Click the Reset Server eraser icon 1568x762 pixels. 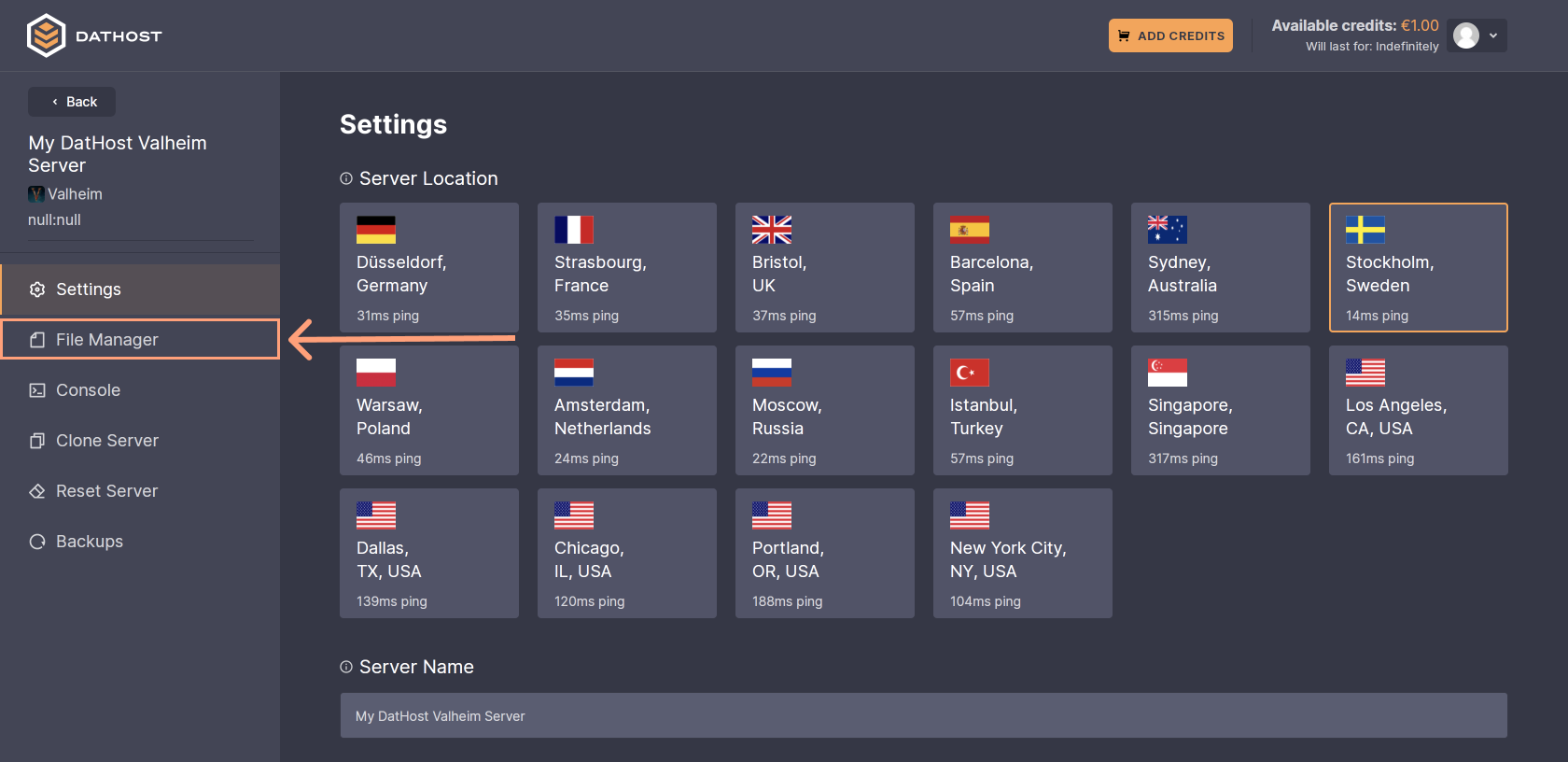[x=37, y=491]
